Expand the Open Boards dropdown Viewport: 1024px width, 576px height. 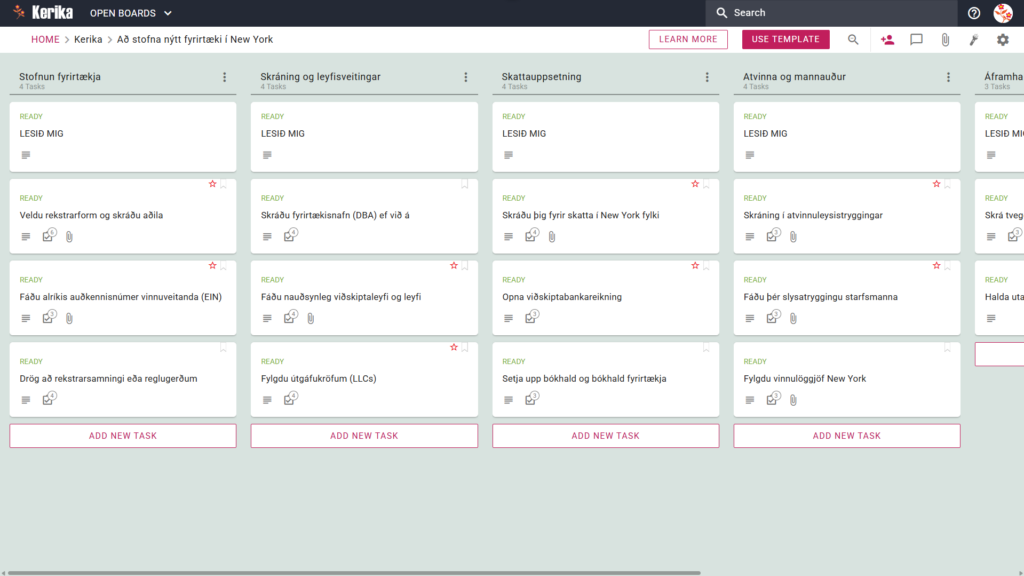click(x=131, y=13)
